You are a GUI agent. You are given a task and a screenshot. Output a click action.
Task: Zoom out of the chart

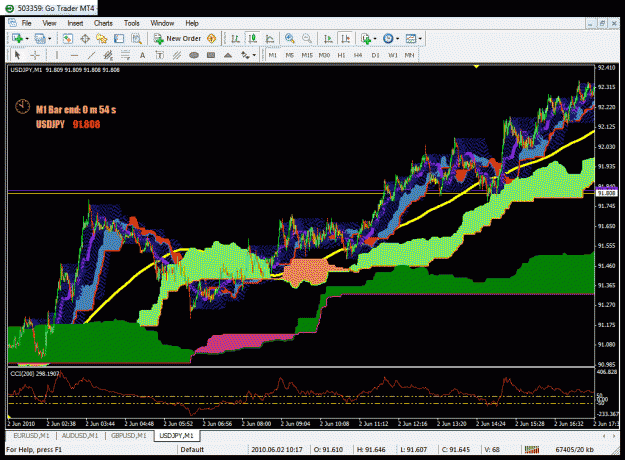(x=307, y=38)
